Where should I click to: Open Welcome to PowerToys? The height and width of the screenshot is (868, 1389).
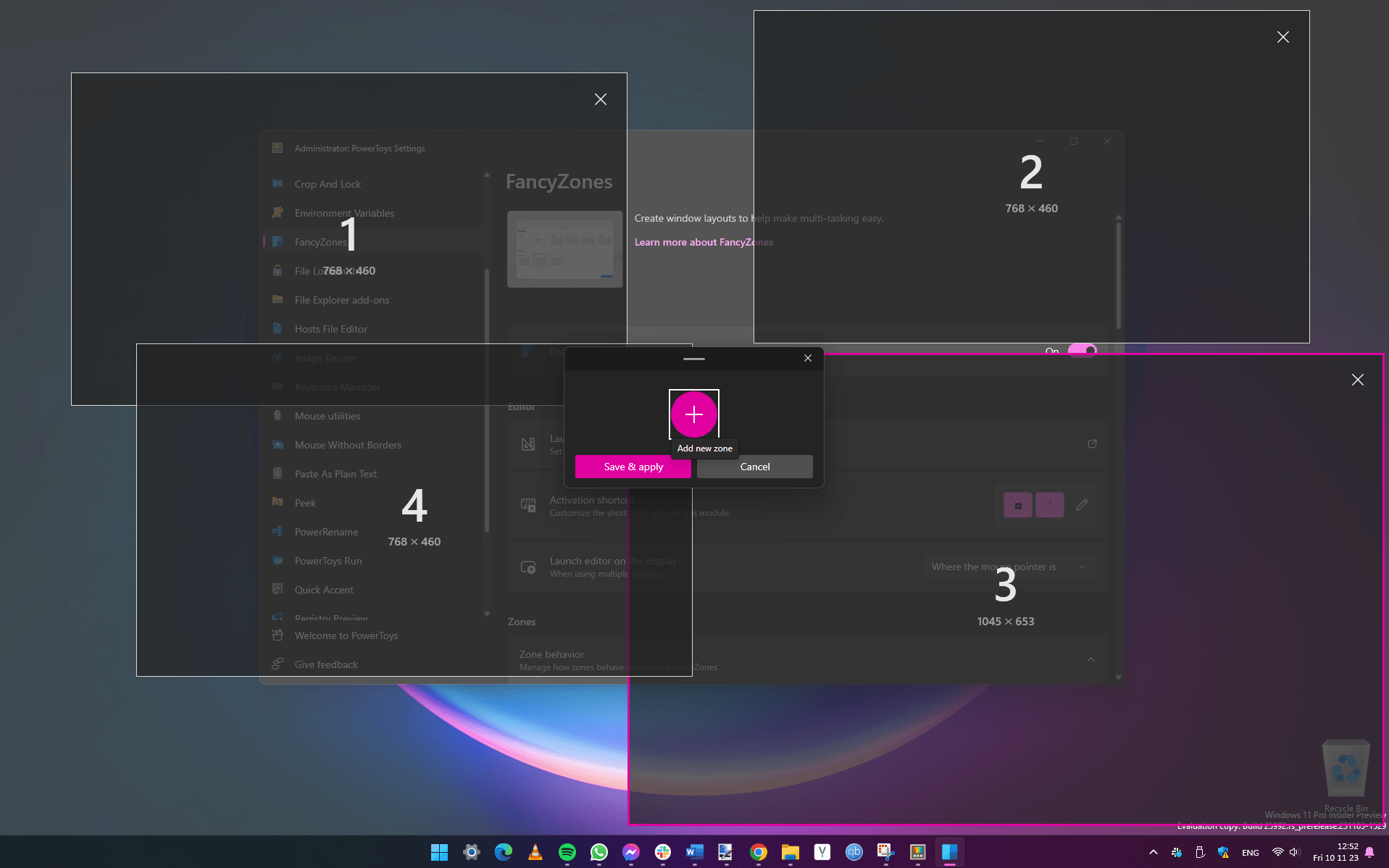coord(346,635)
